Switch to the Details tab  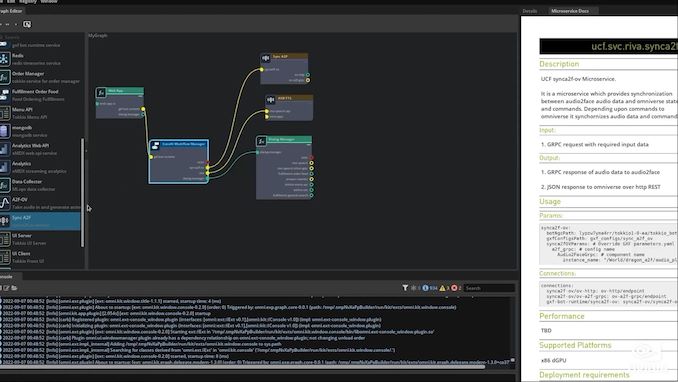(530, 11)
